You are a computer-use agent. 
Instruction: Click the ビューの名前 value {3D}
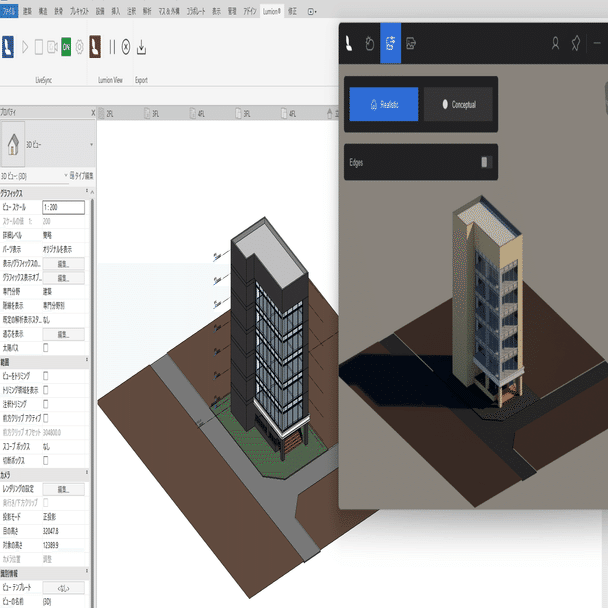tap(47, 601)
